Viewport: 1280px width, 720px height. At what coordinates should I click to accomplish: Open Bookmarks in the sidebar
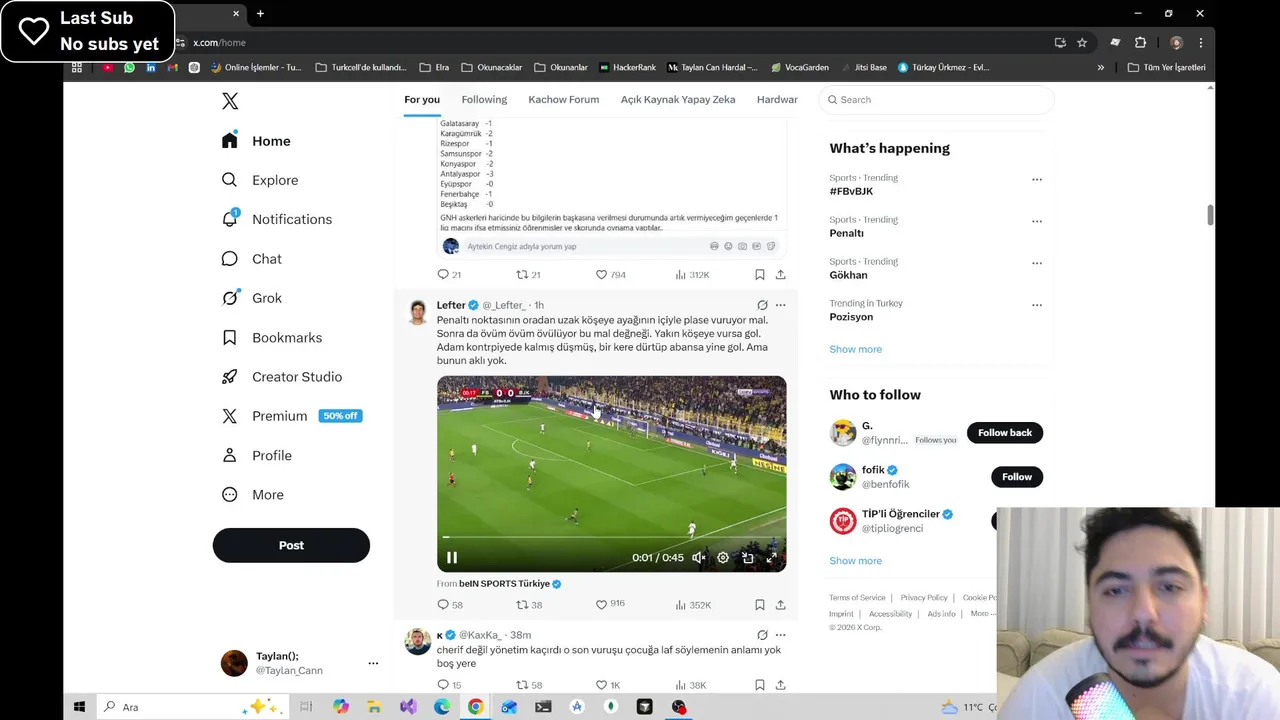click(272, 338)
